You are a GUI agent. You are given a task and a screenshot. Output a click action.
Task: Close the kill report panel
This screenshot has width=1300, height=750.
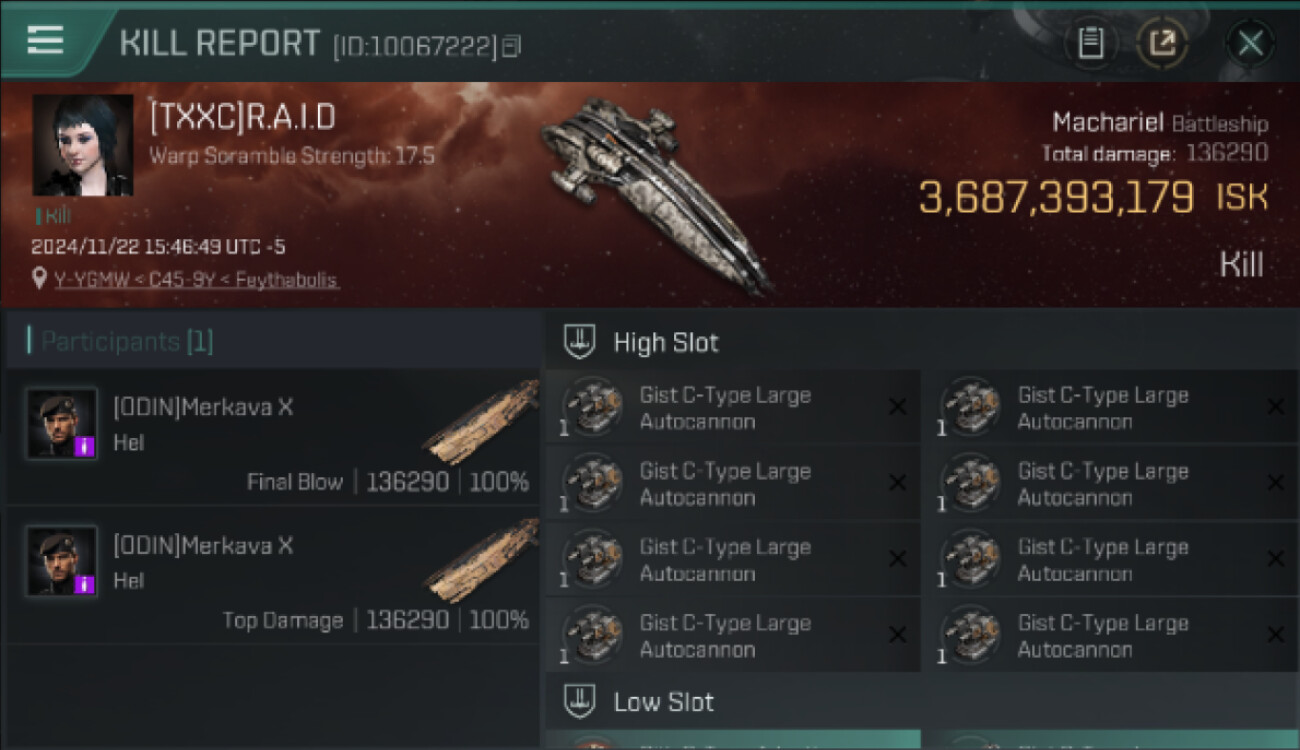pyautogui.click(x=1250, y=43)
